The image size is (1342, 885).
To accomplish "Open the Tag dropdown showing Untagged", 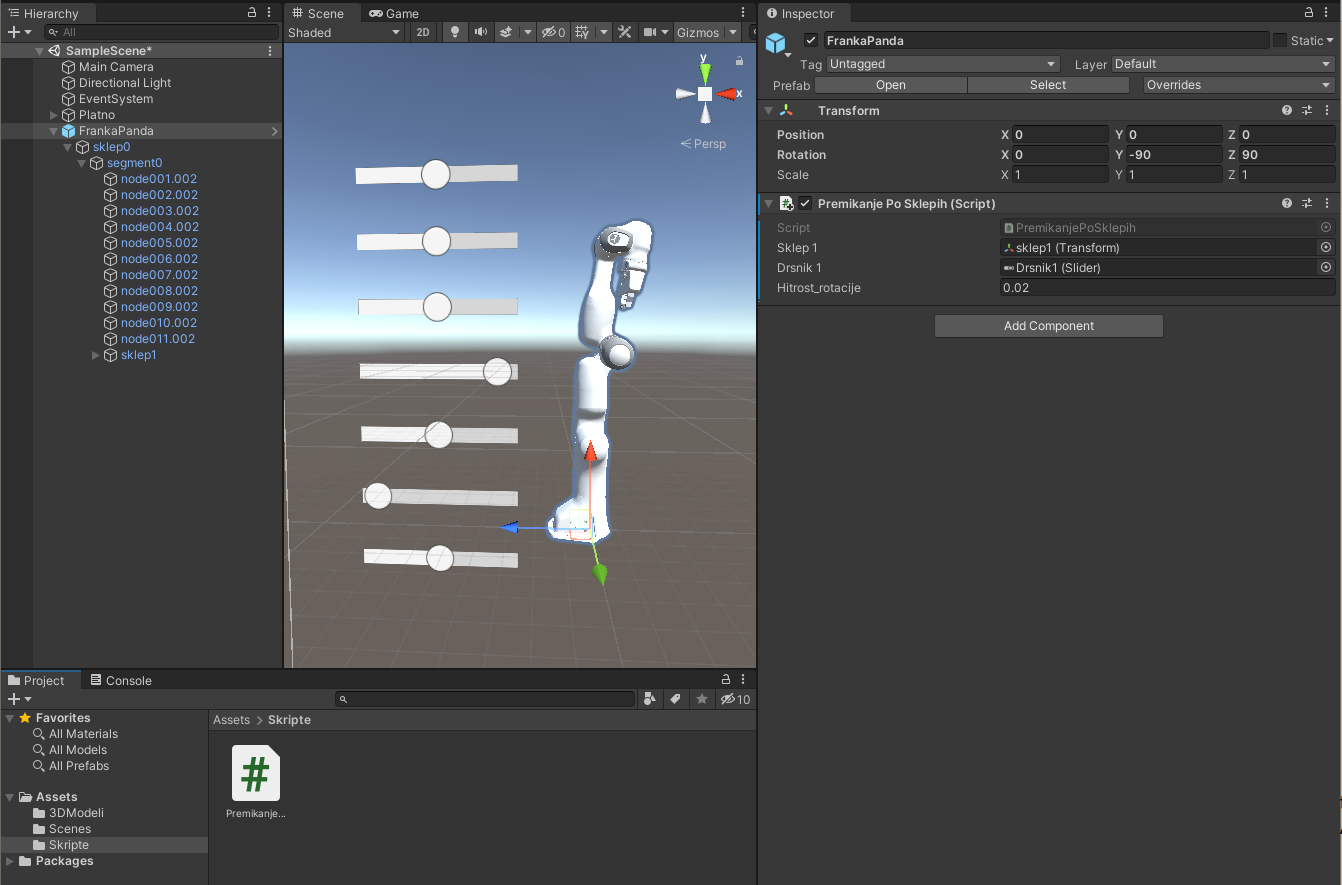I will [x=942, y=64].
